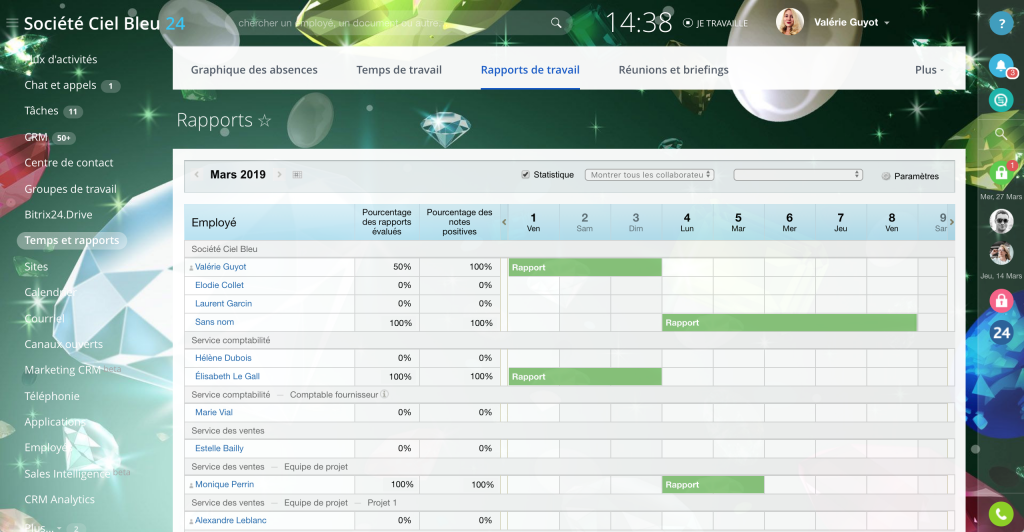Switch to Graphique des absences tab
This screenshot has width=1024, height=532.
click(254, 70)
